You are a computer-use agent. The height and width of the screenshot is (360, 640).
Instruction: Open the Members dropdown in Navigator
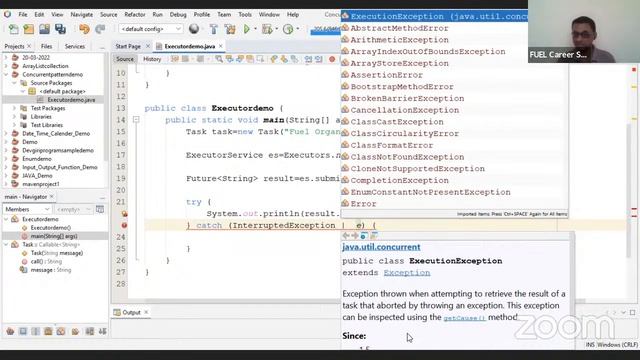tap(27, 209)
